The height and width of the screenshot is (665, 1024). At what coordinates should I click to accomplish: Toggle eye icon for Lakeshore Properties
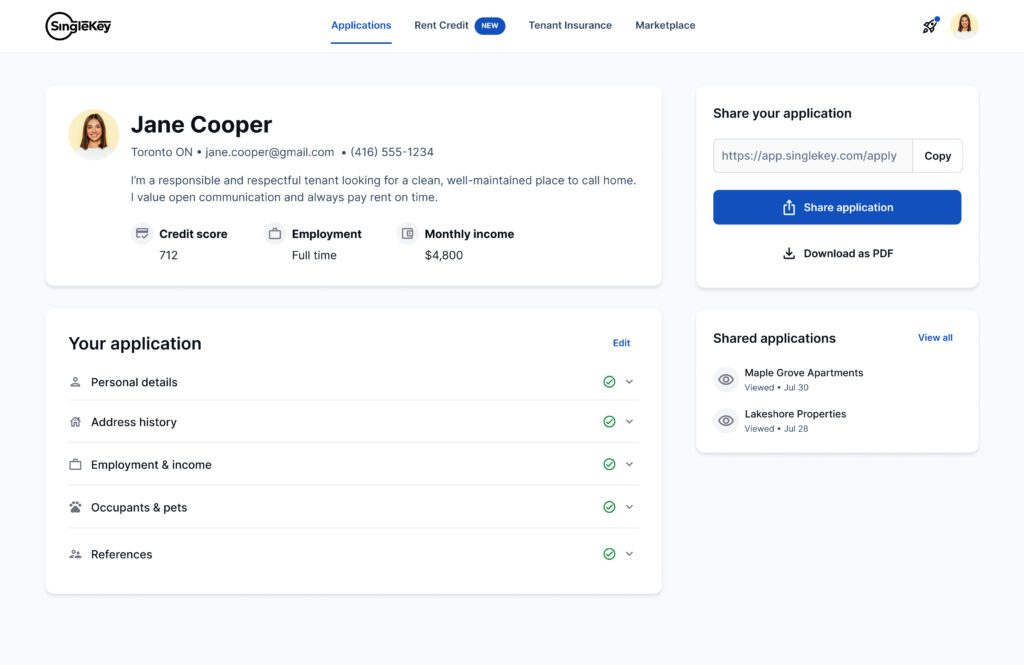pyautogui.click(x=726, y=421)
